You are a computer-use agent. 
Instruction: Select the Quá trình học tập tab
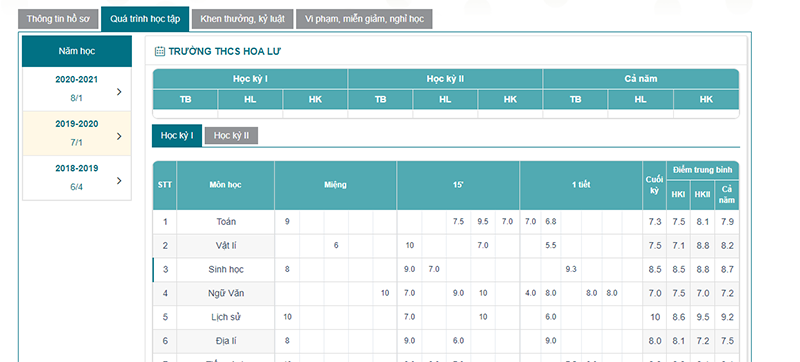pyautogui.click(x=145, y=19)
